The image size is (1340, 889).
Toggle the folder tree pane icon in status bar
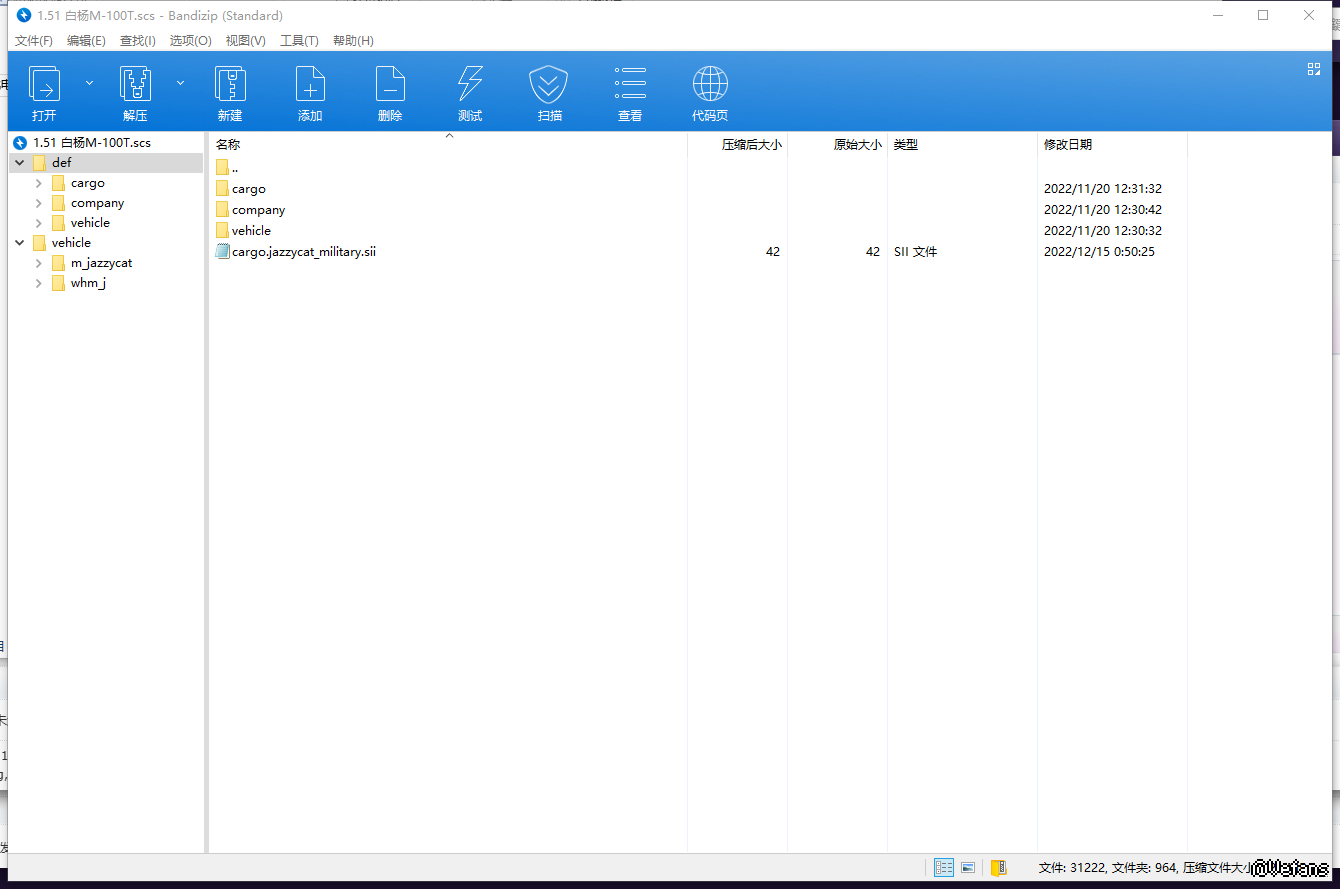click(x=998, y=868)
